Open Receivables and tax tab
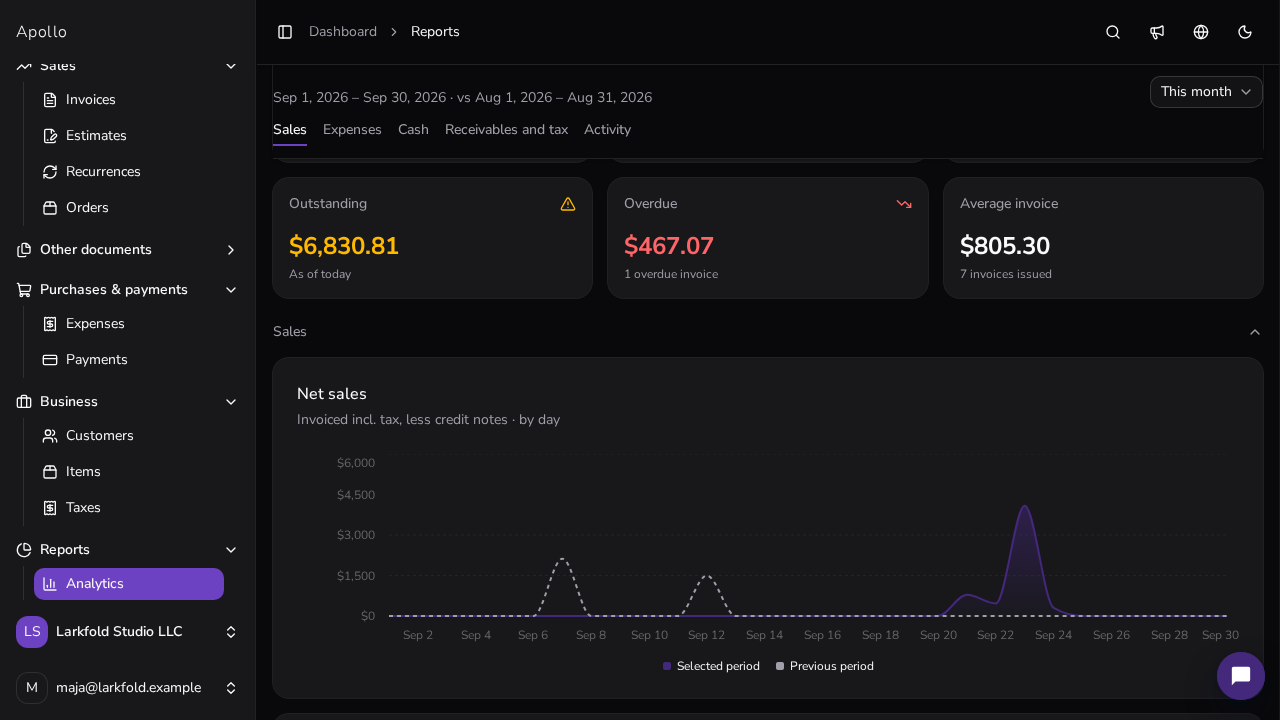1280x720 pixels. coord(506,130)
